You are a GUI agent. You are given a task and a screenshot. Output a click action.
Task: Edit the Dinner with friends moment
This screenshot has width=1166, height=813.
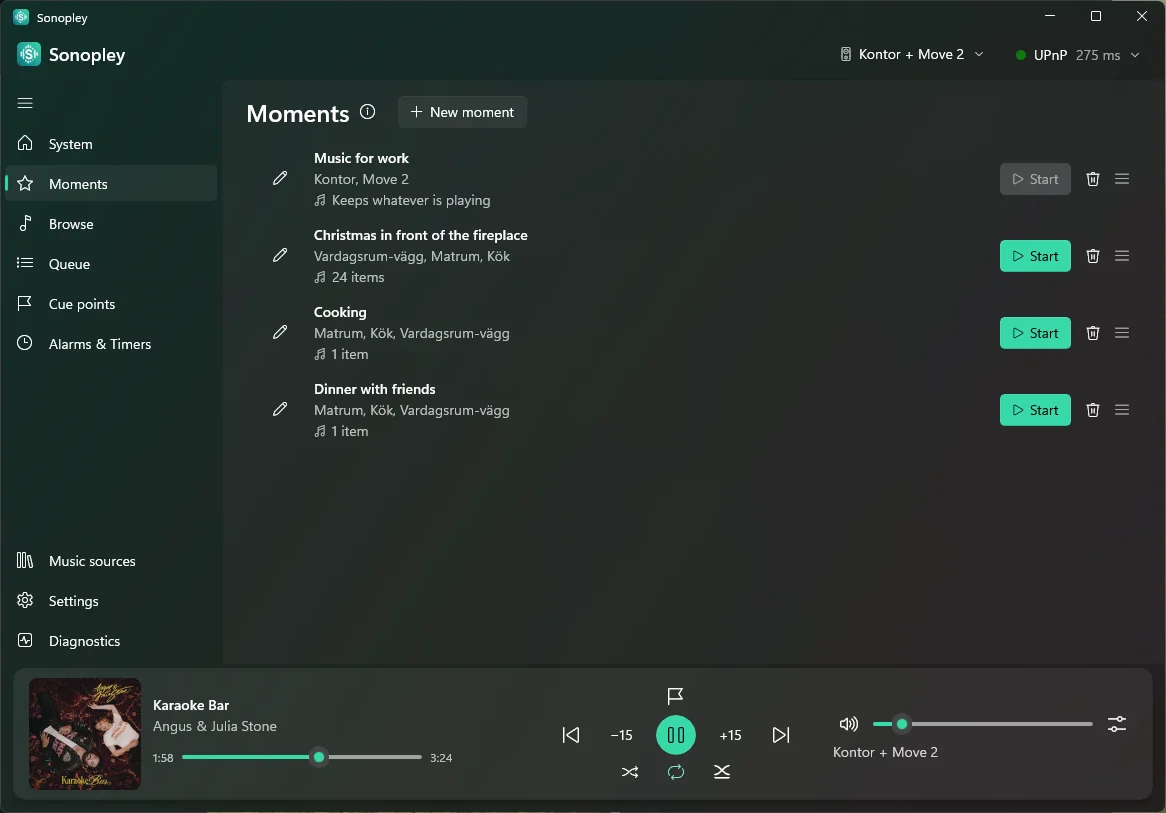(280, 410)
